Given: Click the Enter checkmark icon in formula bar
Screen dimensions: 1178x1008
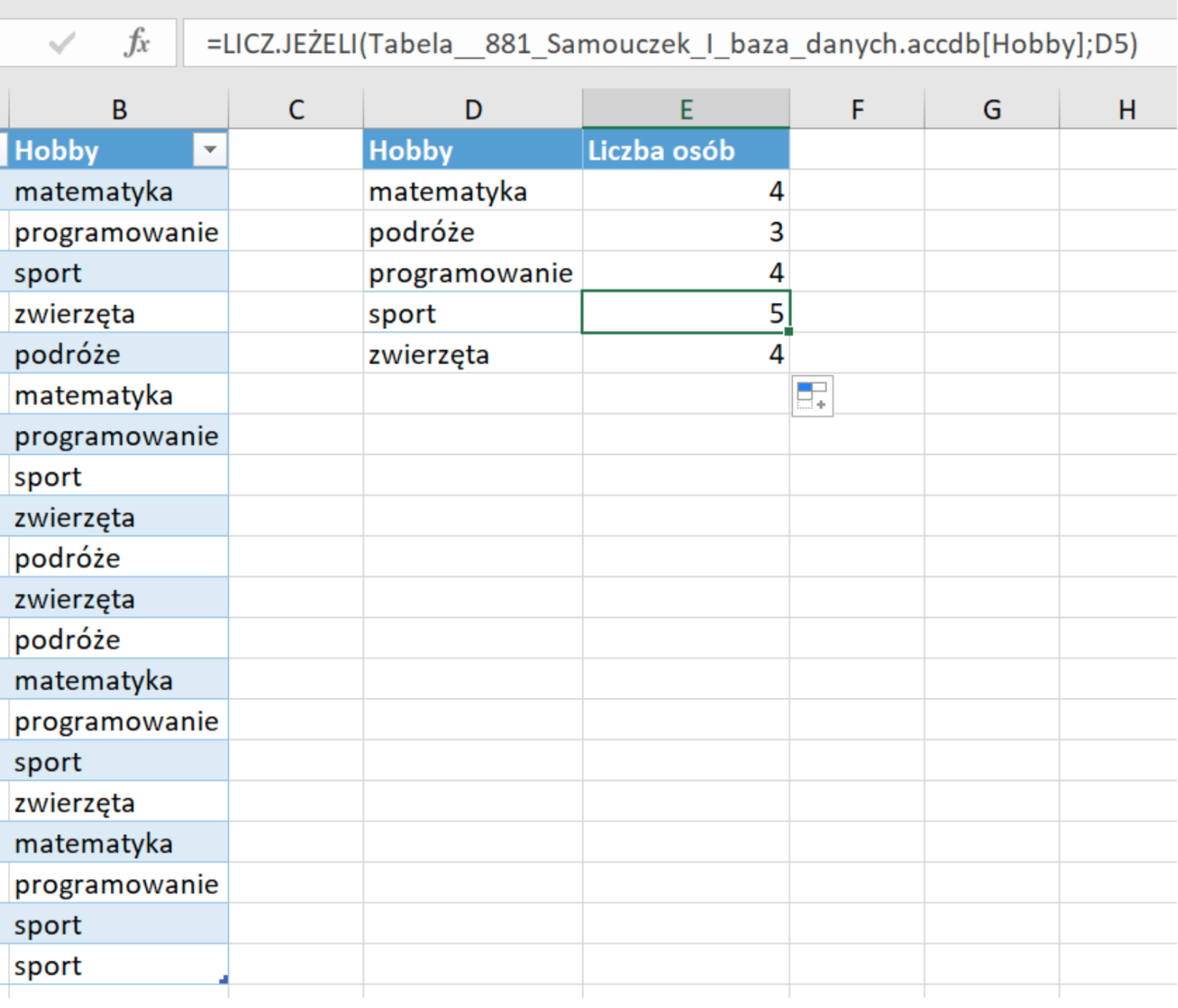Looking at the screenshot, I should [61, 44].
